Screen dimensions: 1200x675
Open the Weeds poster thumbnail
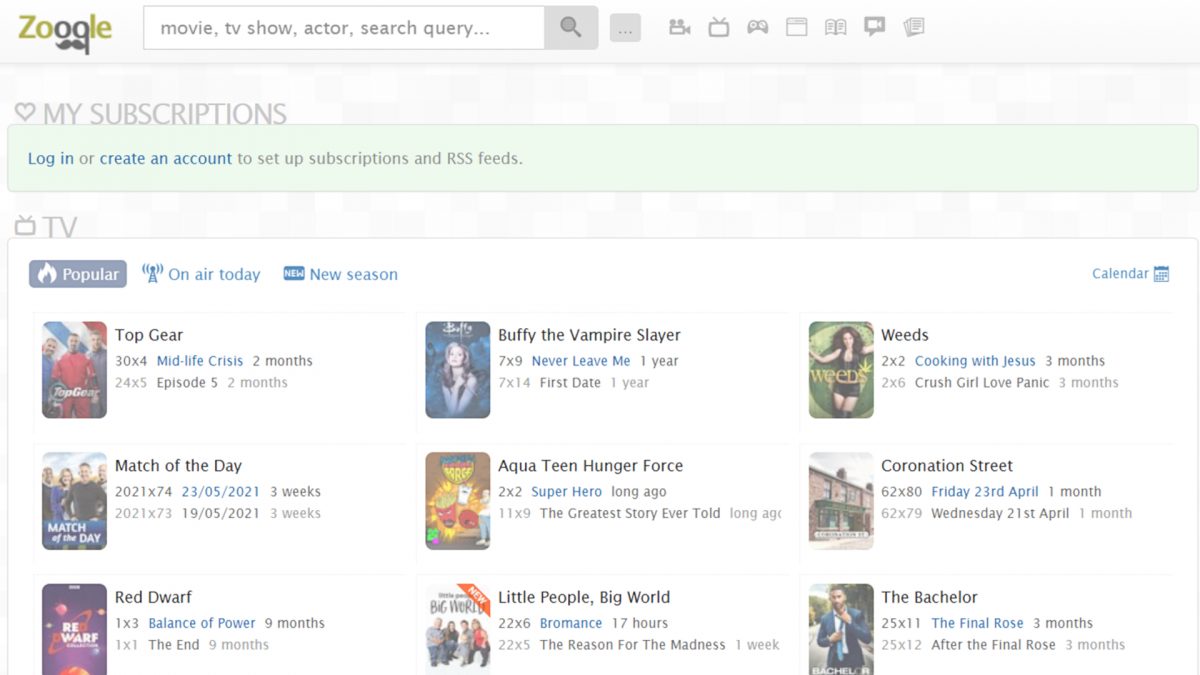click(x=840, y=370)
